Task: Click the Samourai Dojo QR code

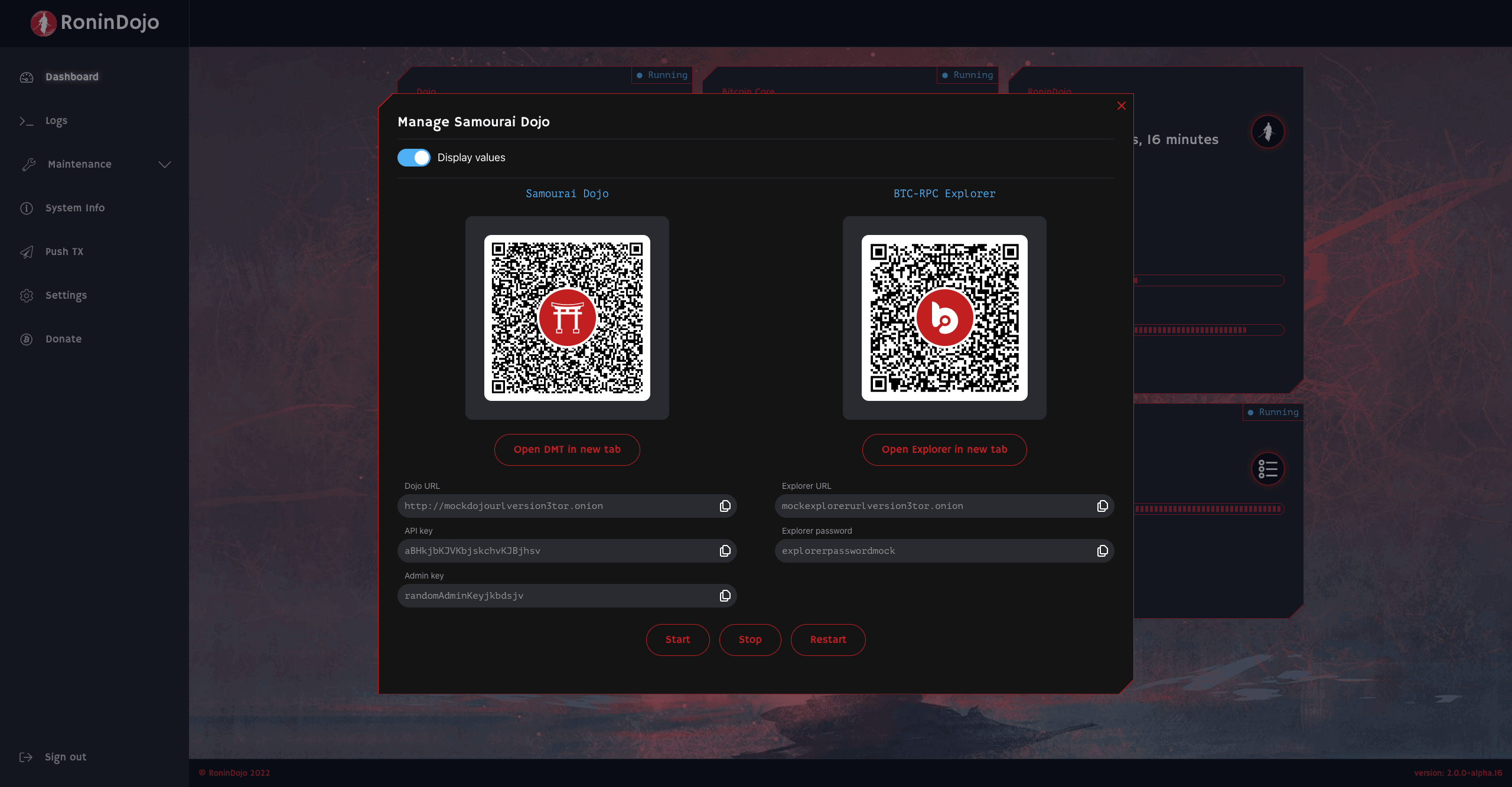Action: pos(567,318)
